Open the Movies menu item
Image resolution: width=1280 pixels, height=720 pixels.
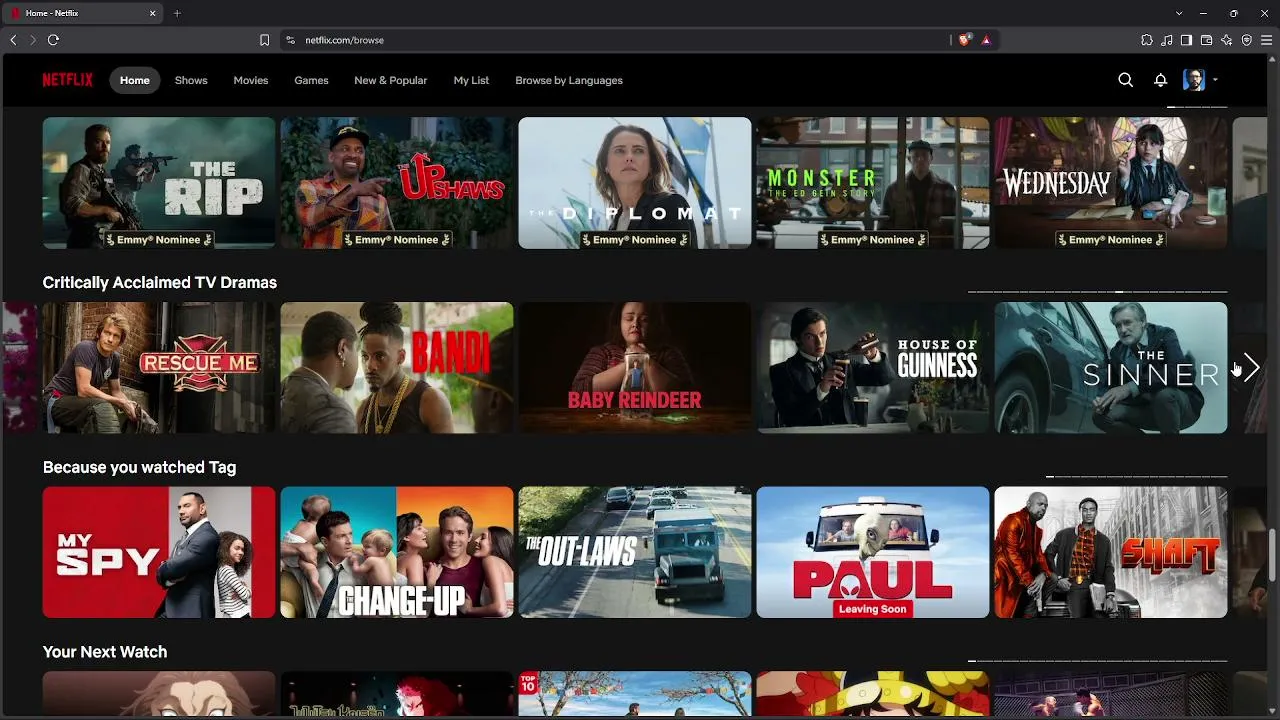pos(251,80)
